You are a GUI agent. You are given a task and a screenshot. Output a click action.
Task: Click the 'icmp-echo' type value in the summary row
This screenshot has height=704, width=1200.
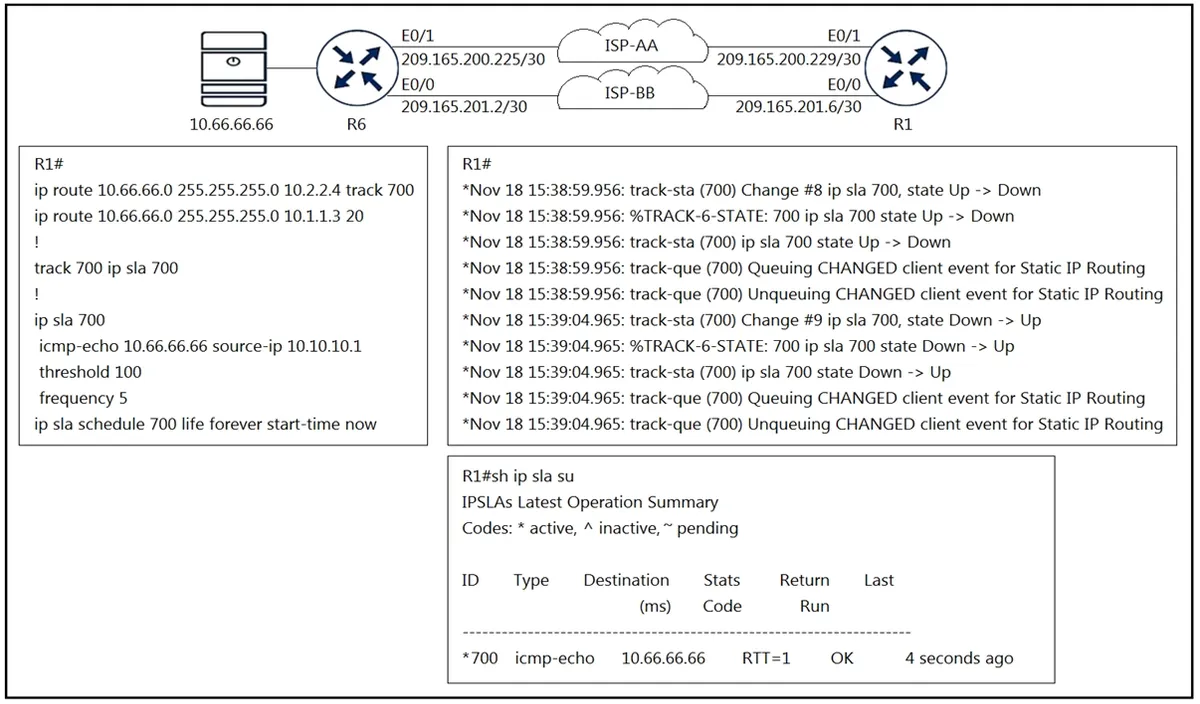[x=555, y=658]
